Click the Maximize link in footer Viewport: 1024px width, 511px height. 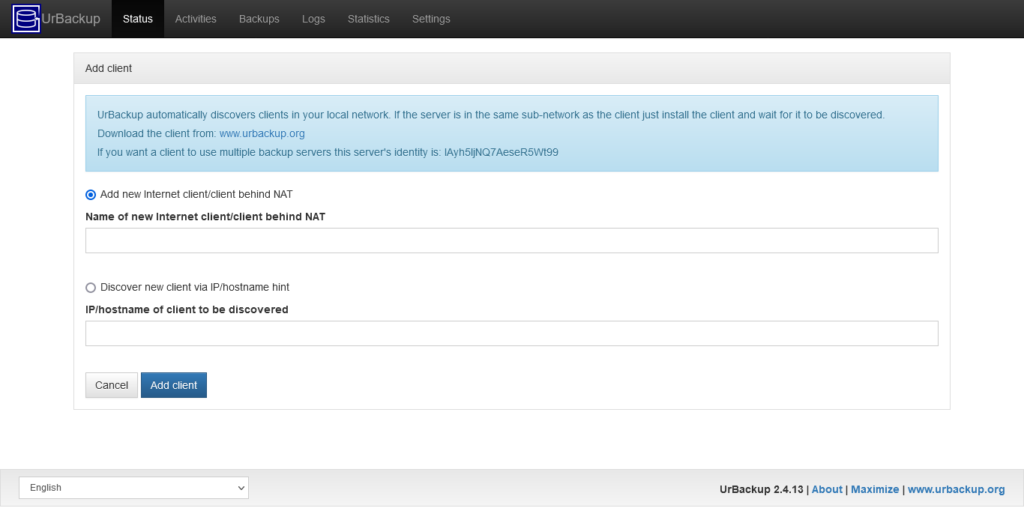[x=875, y=489]
